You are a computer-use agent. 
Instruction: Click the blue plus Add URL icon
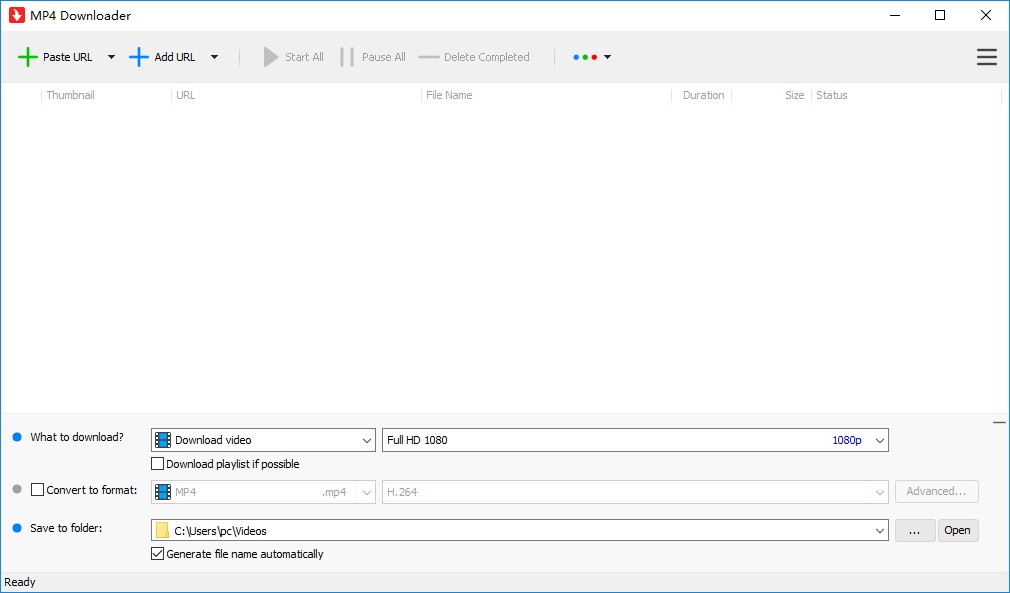click(x=138, y=57)
